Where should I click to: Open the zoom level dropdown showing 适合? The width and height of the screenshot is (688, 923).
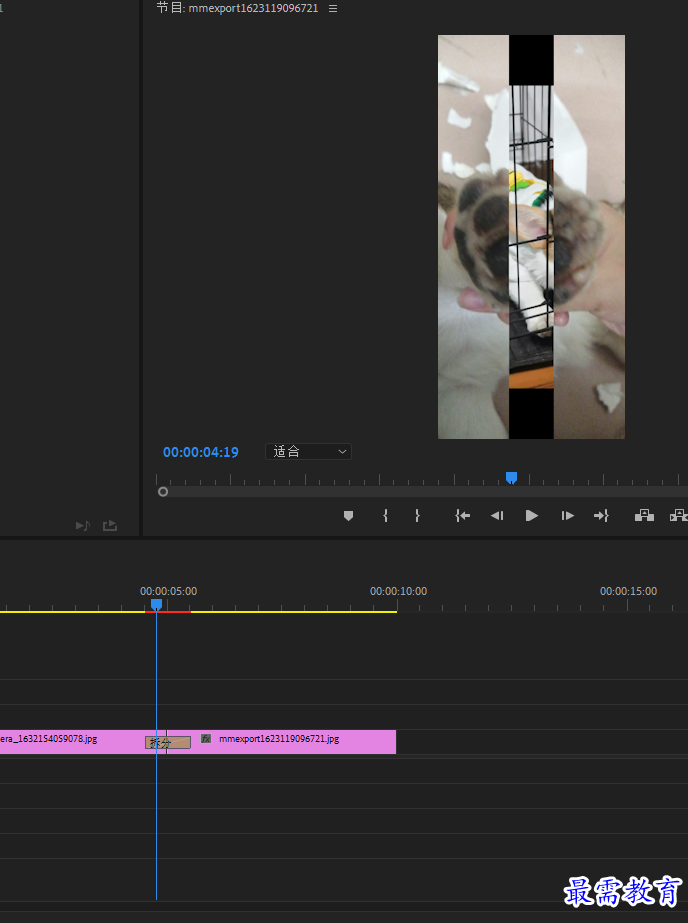[x=308, y=451]
